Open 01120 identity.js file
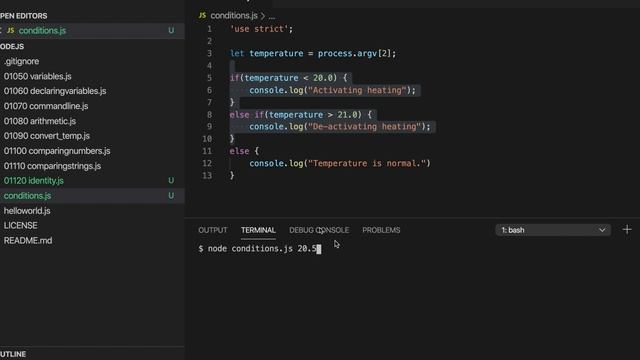This screenshot has width=640, height=360. click(33, 181)
